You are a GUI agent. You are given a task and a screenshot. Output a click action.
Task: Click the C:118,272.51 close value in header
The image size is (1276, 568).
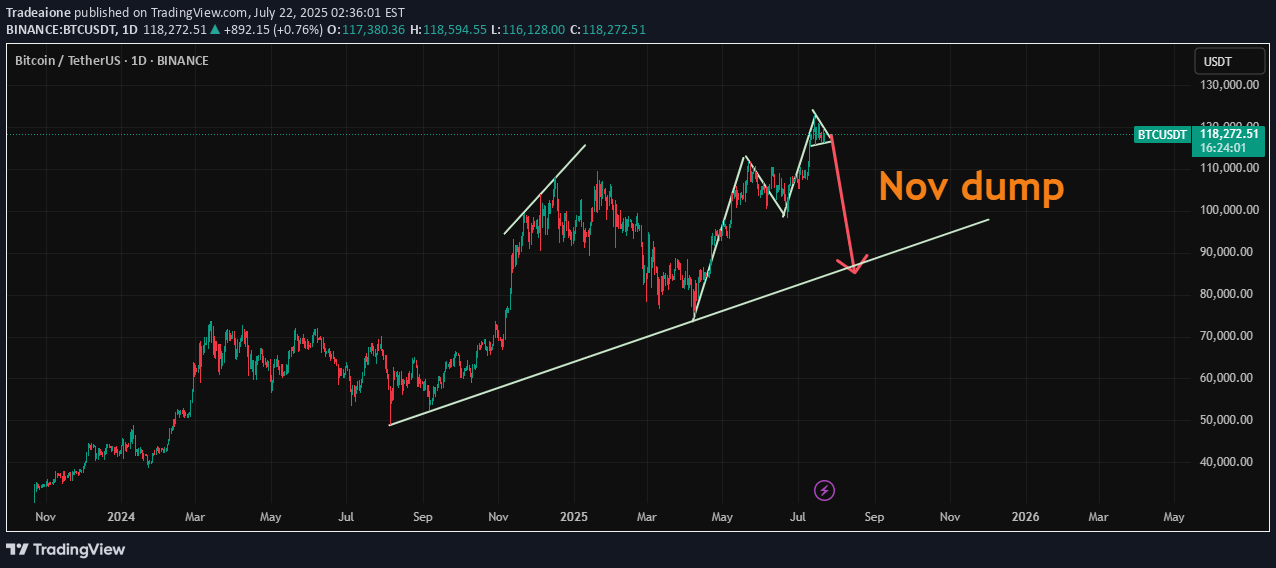coord(608,30)
